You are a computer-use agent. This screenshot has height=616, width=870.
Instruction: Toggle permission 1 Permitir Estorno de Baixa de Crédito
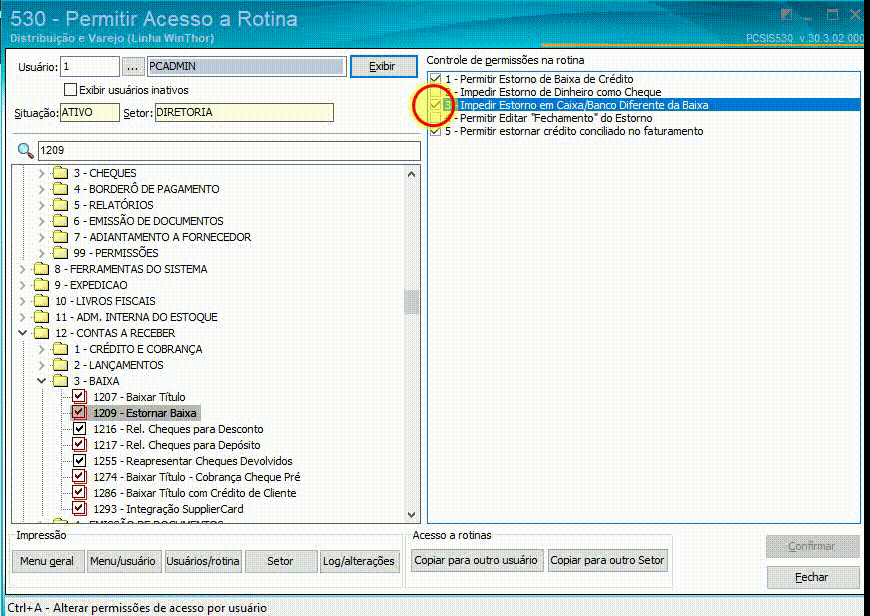(436, 79)
